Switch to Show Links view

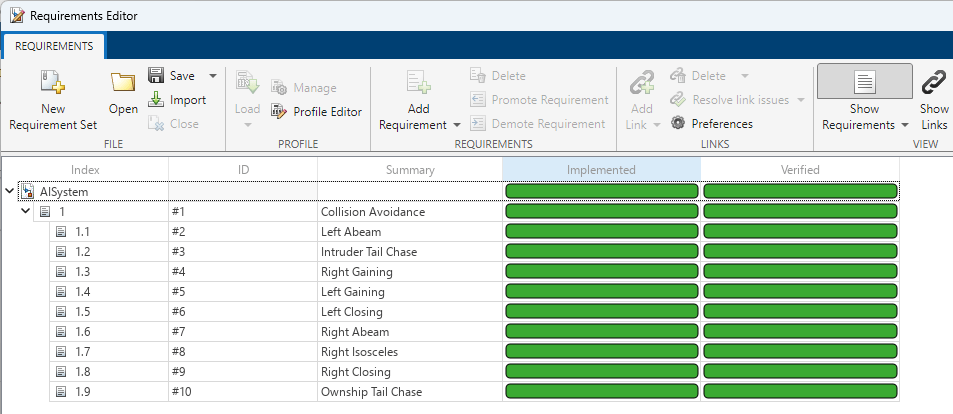coord(934,100)
